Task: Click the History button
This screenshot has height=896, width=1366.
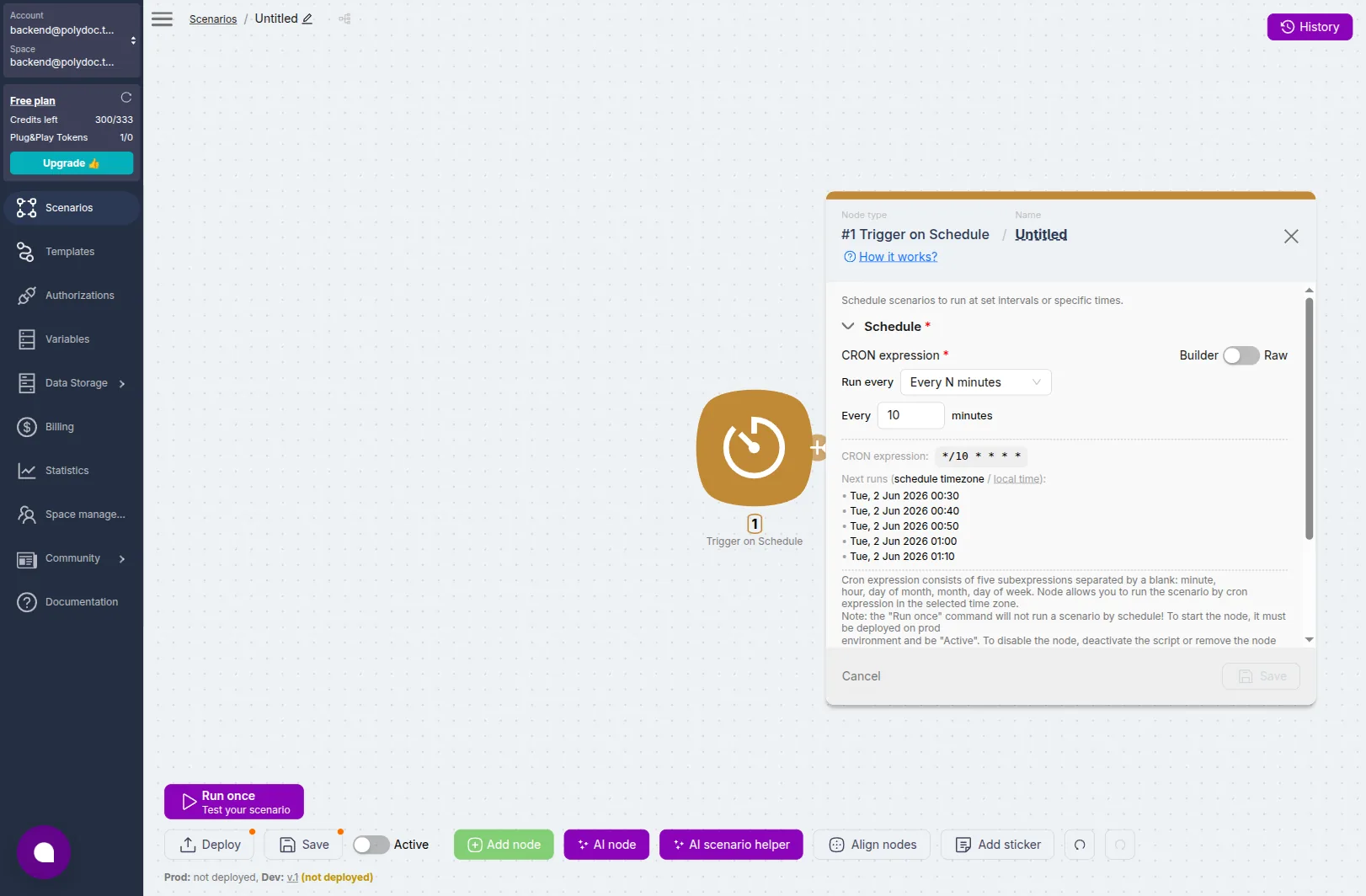Action: 1310,27
